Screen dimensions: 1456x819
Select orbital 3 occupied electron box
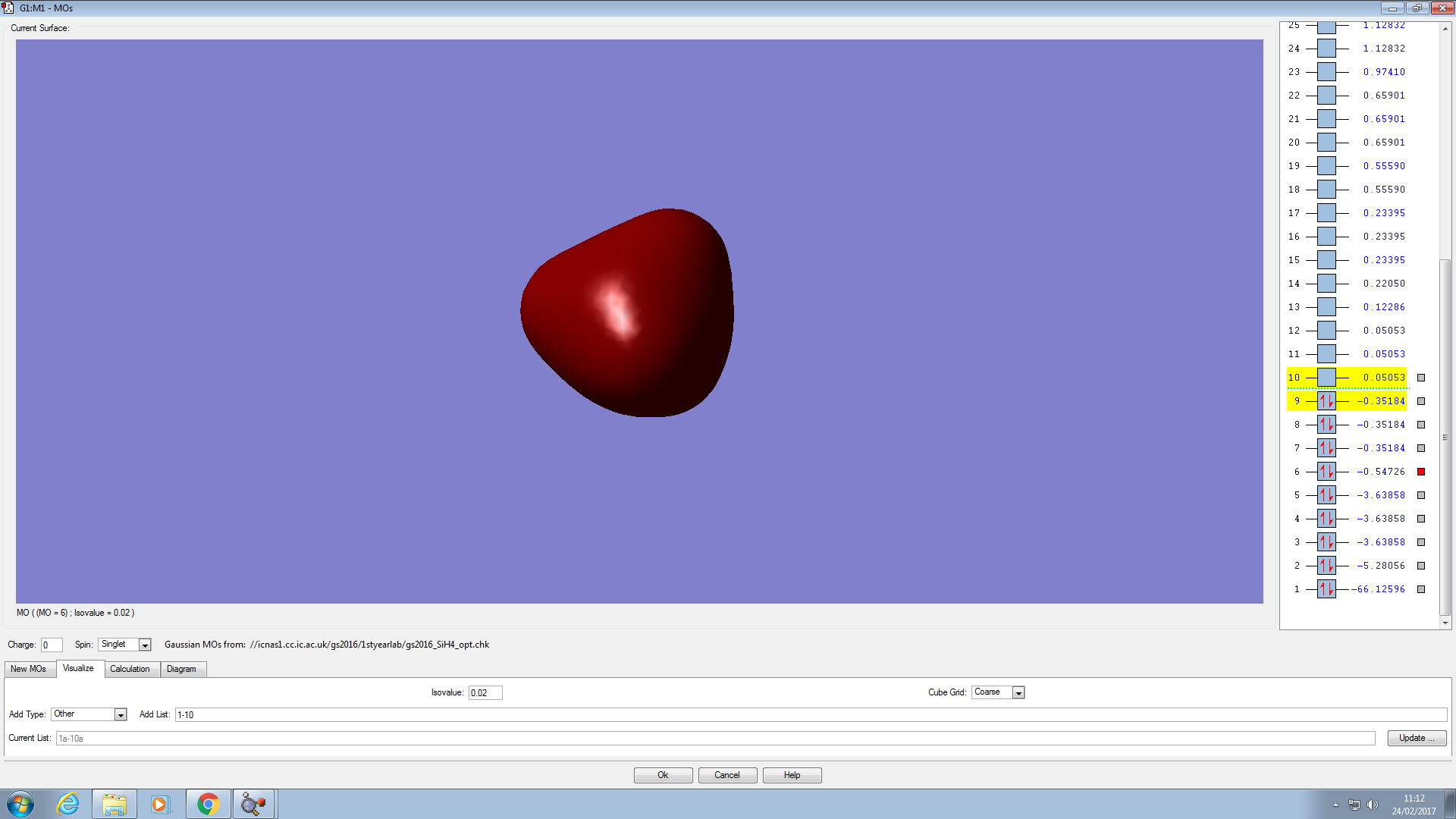point(1326,542)
